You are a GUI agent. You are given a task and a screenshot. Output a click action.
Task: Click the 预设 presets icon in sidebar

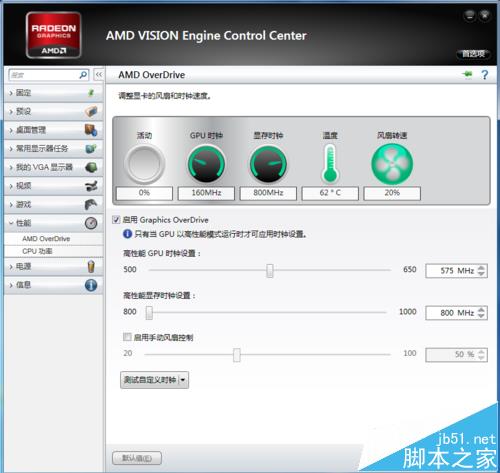91,111
